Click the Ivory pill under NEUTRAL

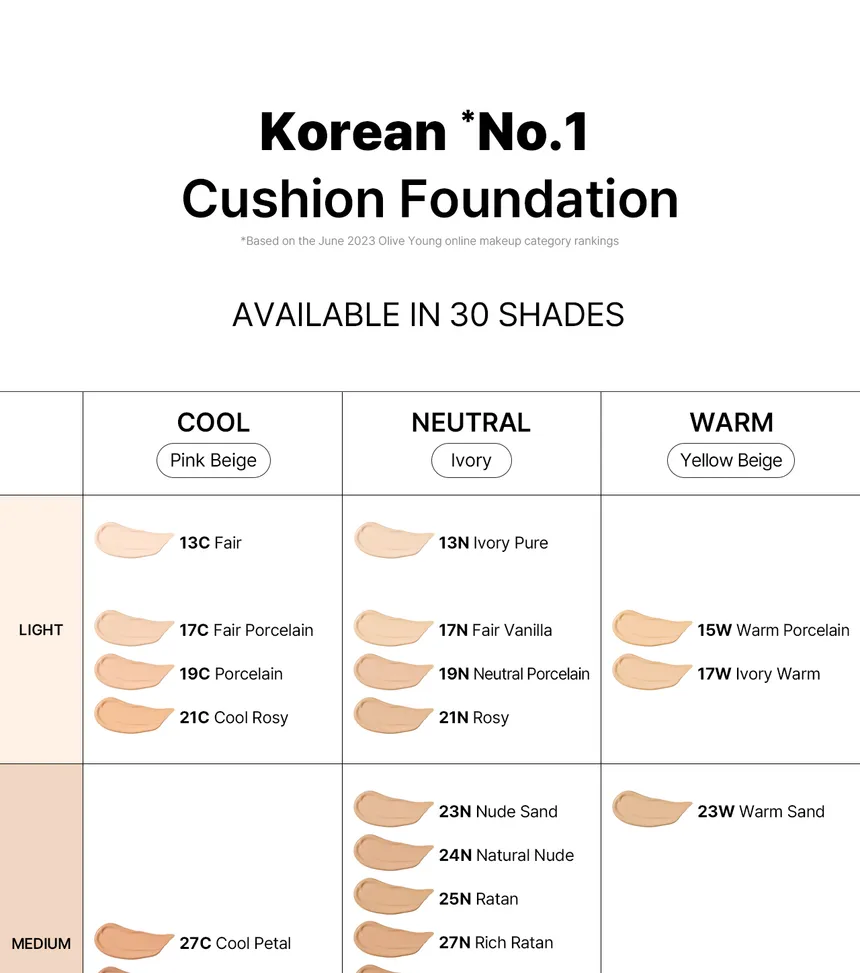[471, 461]
